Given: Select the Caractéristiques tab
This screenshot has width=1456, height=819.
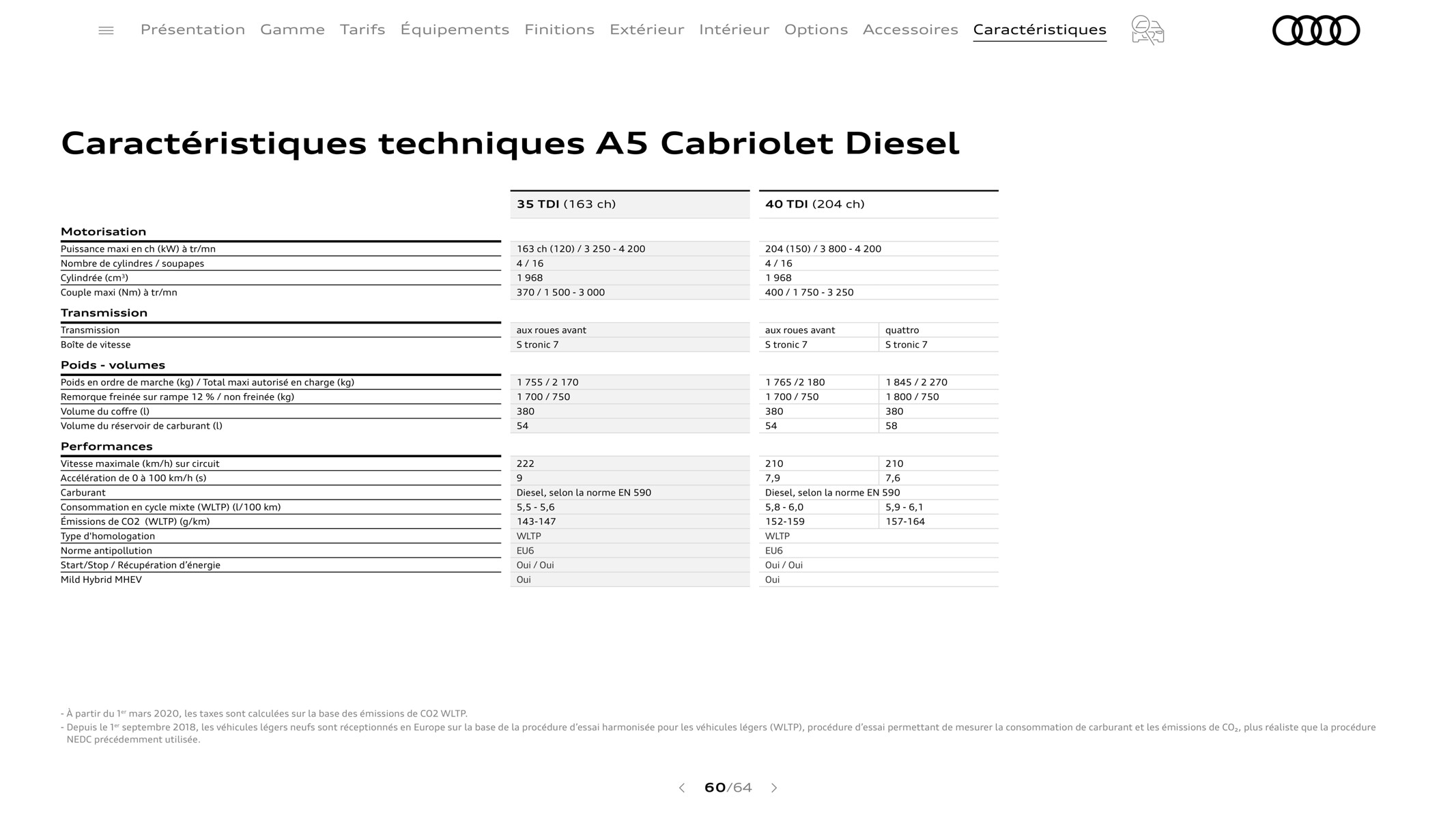Looking at the screenshot, I should tap(1040, 29).
